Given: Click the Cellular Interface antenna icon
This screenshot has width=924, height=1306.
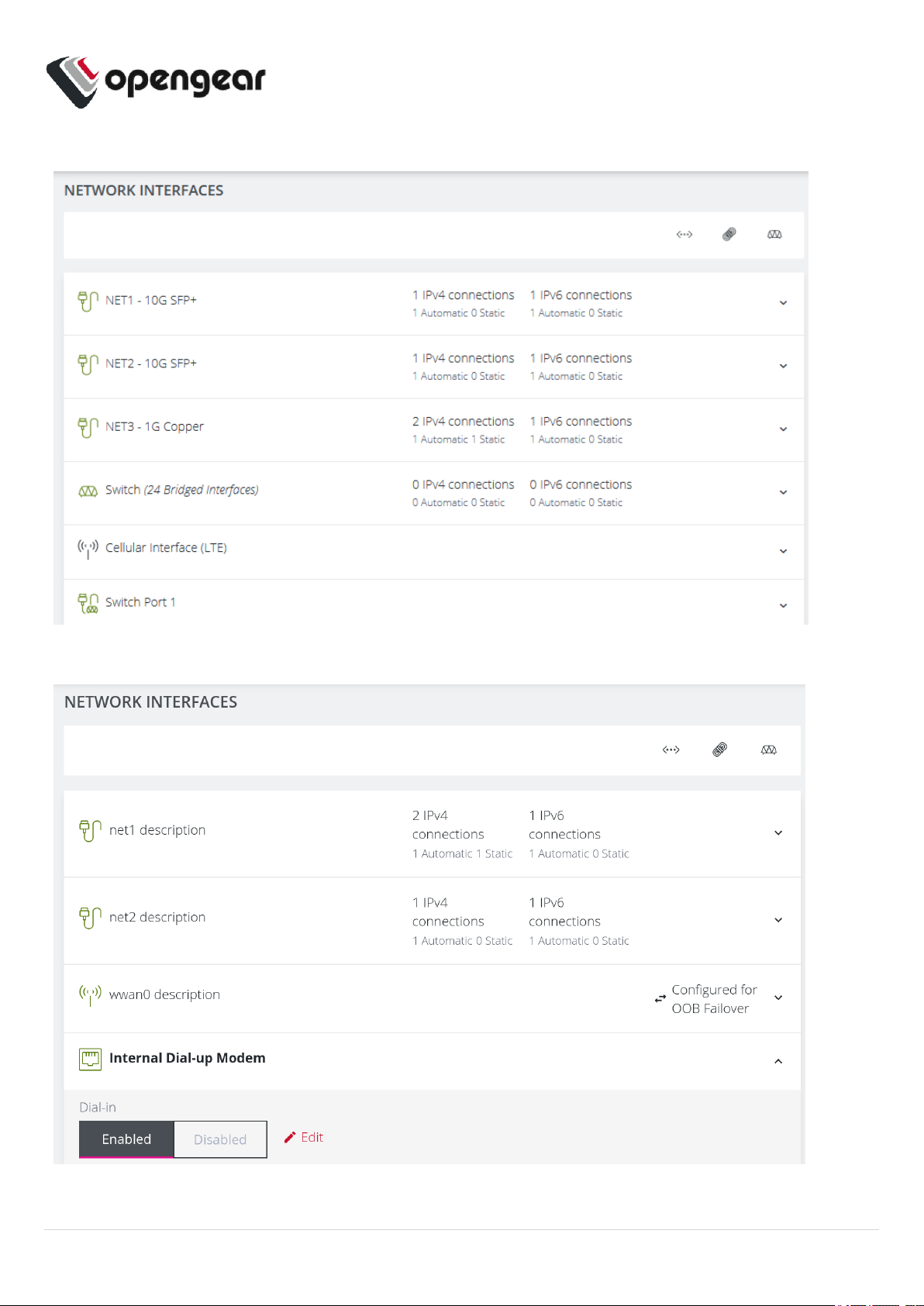Looking at the screenshot, I should point(88,549).
